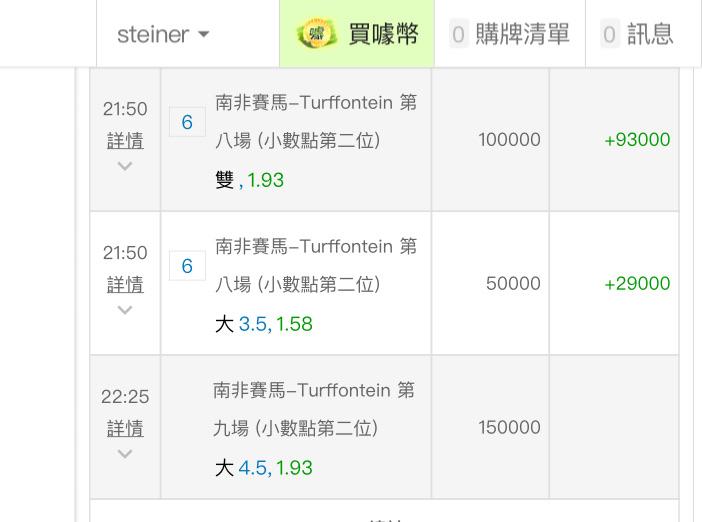The width and height of the screenshot is (702, 522).
Task: Select the 大 3.5, 1.58 bet text
Action: click(264, 324)
